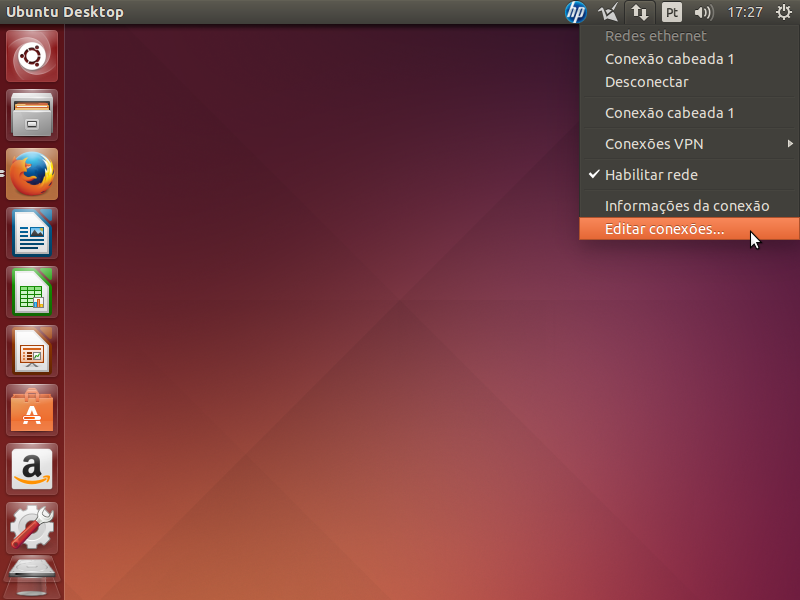Launch Firefox web browser

(x=32, y=174)
